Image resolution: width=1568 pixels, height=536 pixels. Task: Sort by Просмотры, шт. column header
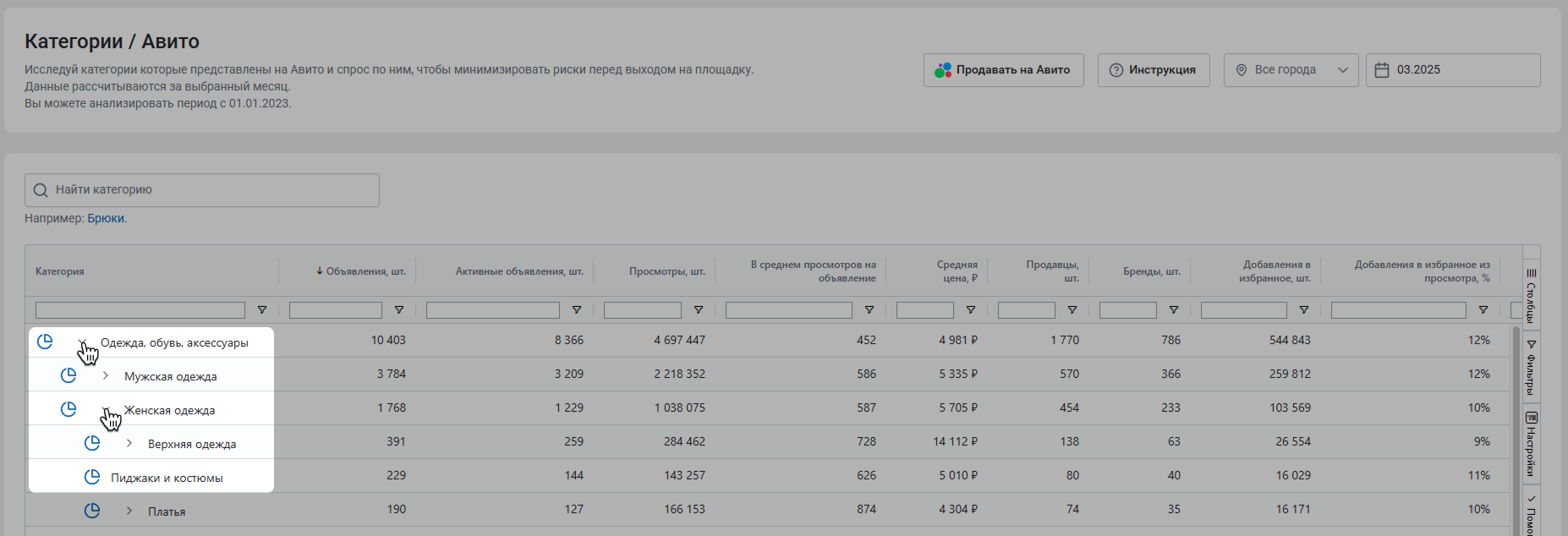pos(667,271)
